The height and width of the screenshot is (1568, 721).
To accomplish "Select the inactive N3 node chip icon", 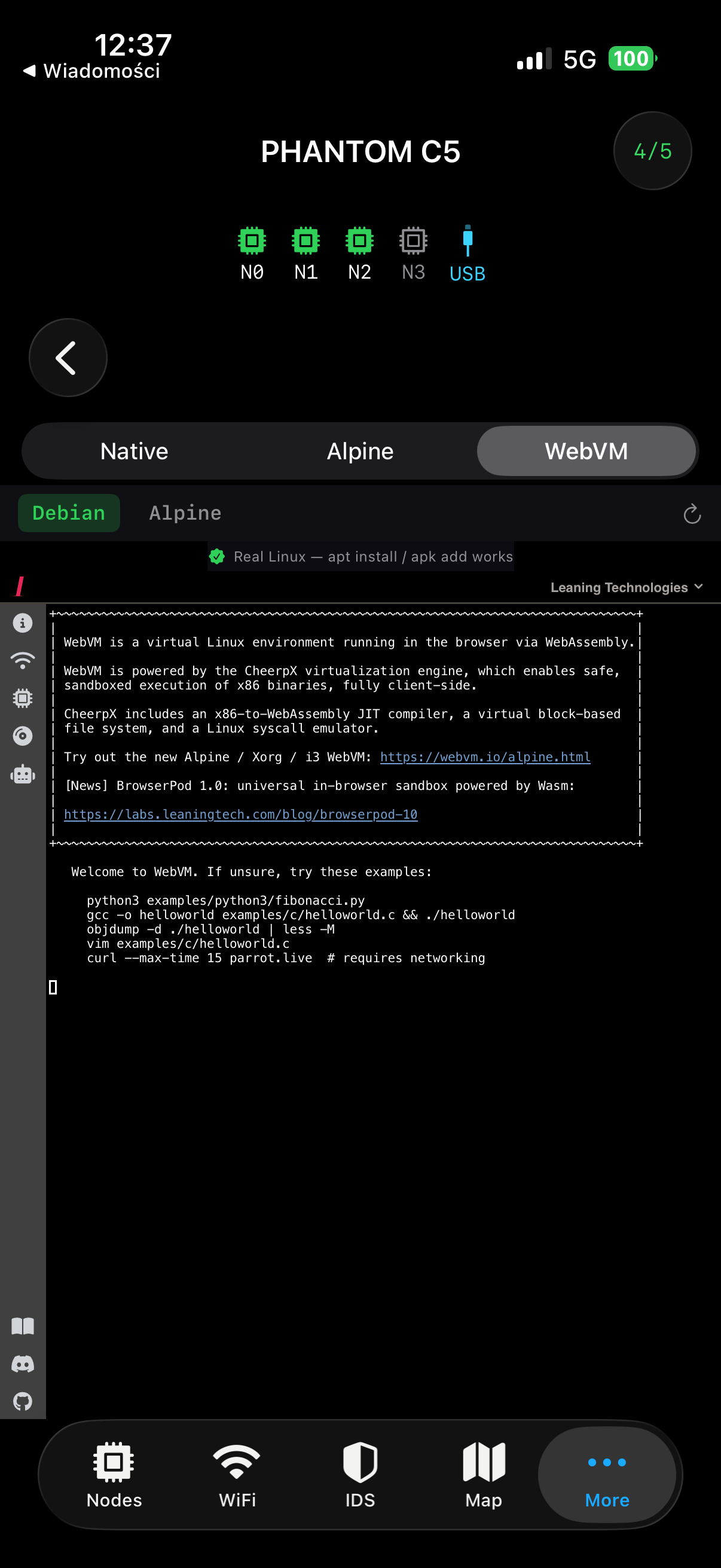I will click(414, 241).
